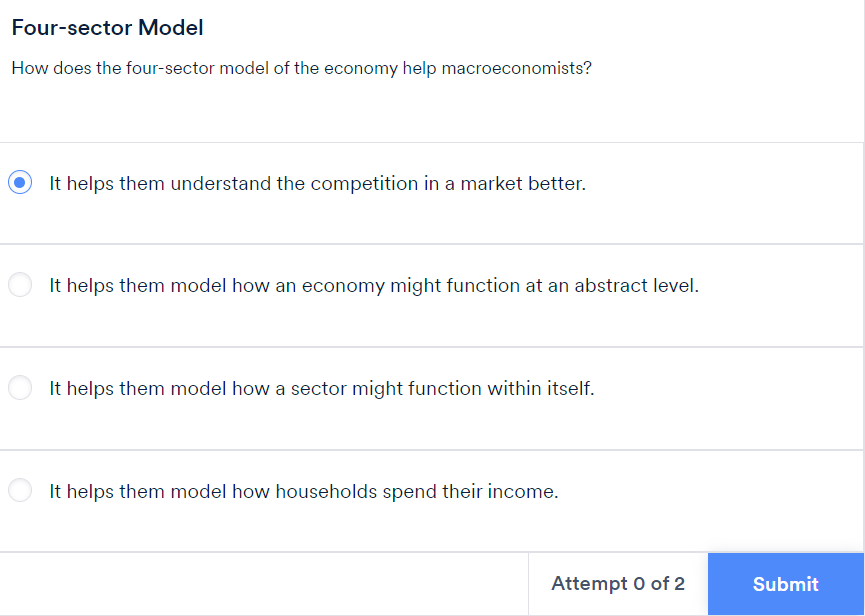Select the 'competition in a market' answer radio button
The image size is (865, 616).
click(x=21, y=183)
